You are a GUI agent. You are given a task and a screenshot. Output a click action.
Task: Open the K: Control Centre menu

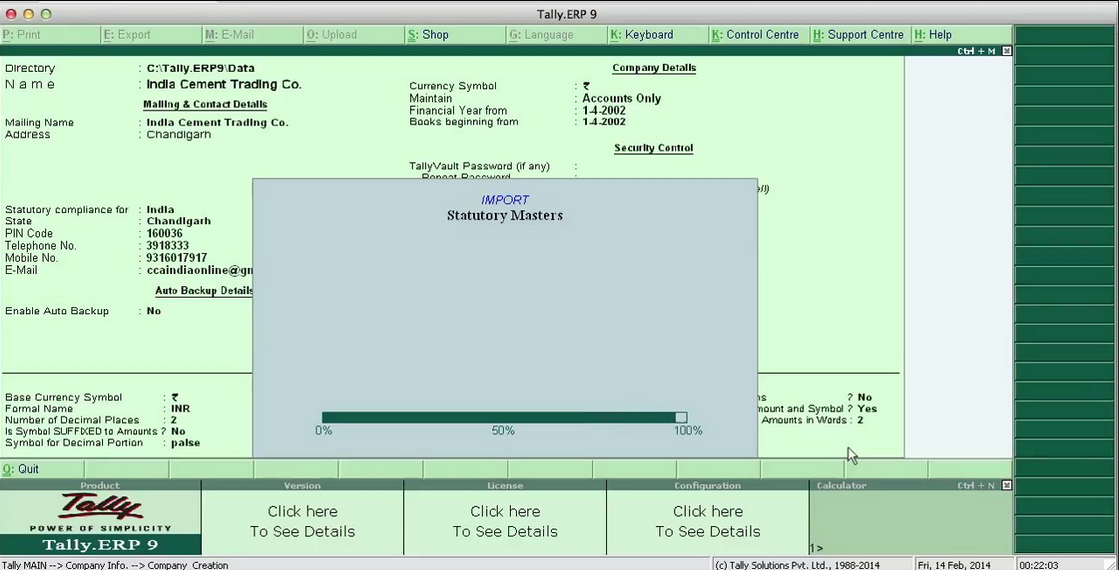[x=755, y=34]
